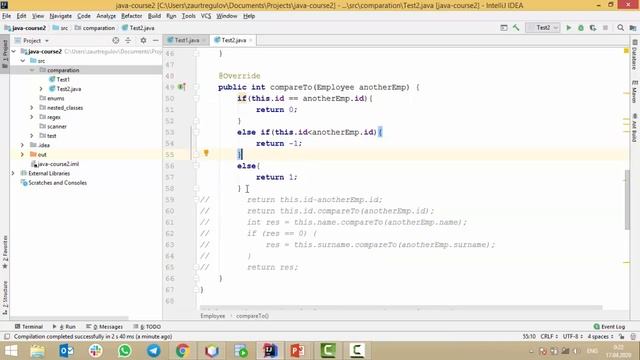
Task: Hide the Project tool window
Action: point(156,40)
